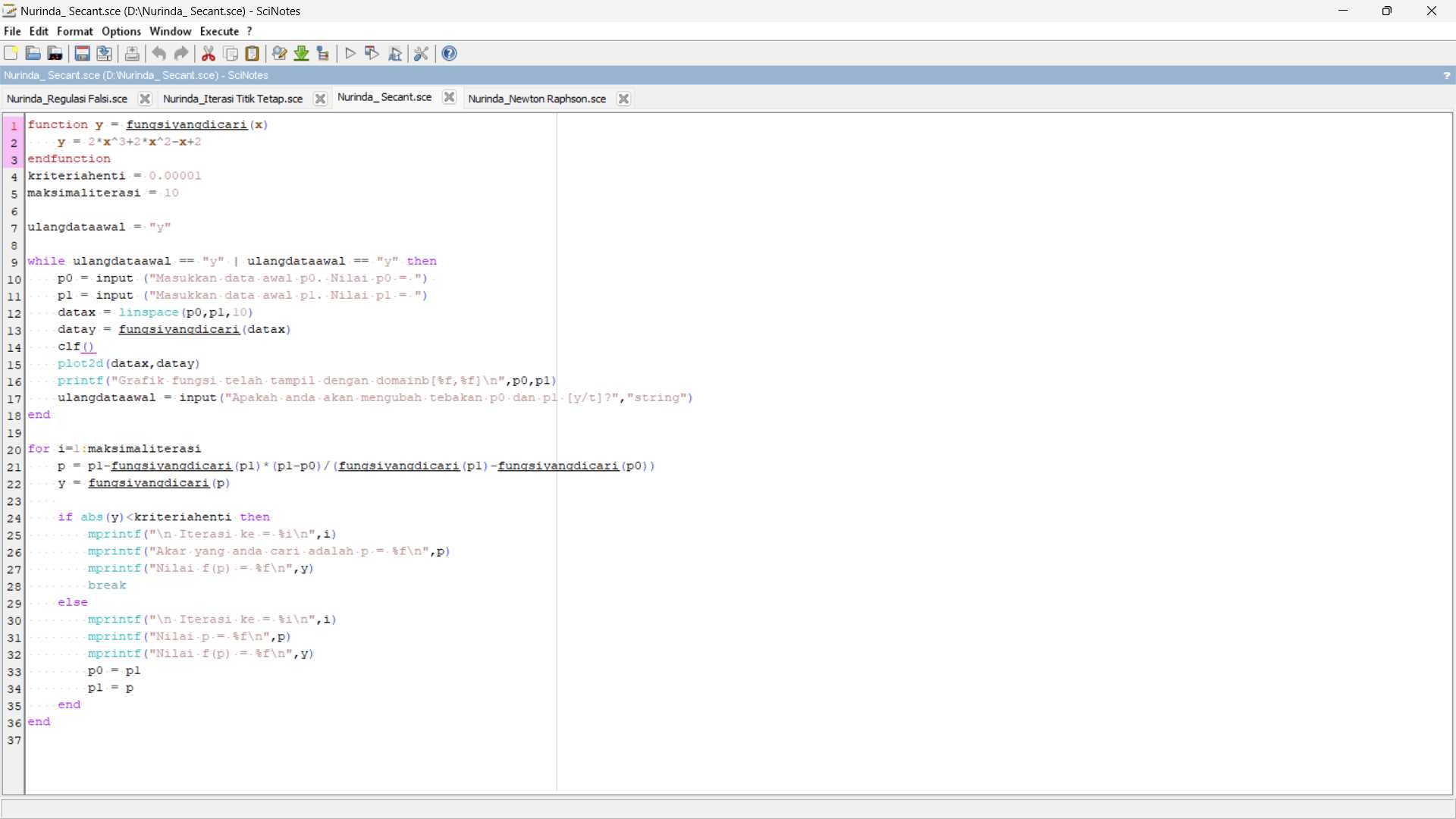Click 'maksimaliterasi = 10' on line 5
This screenshot has width=1456, height=819.
[x=104, y=193]
